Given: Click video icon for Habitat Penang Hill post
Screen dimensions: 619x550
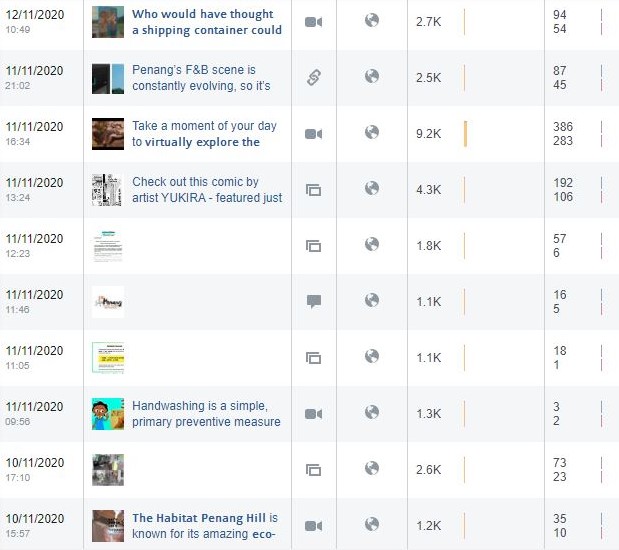Looking at the screenshot, I should pos(313,526).
